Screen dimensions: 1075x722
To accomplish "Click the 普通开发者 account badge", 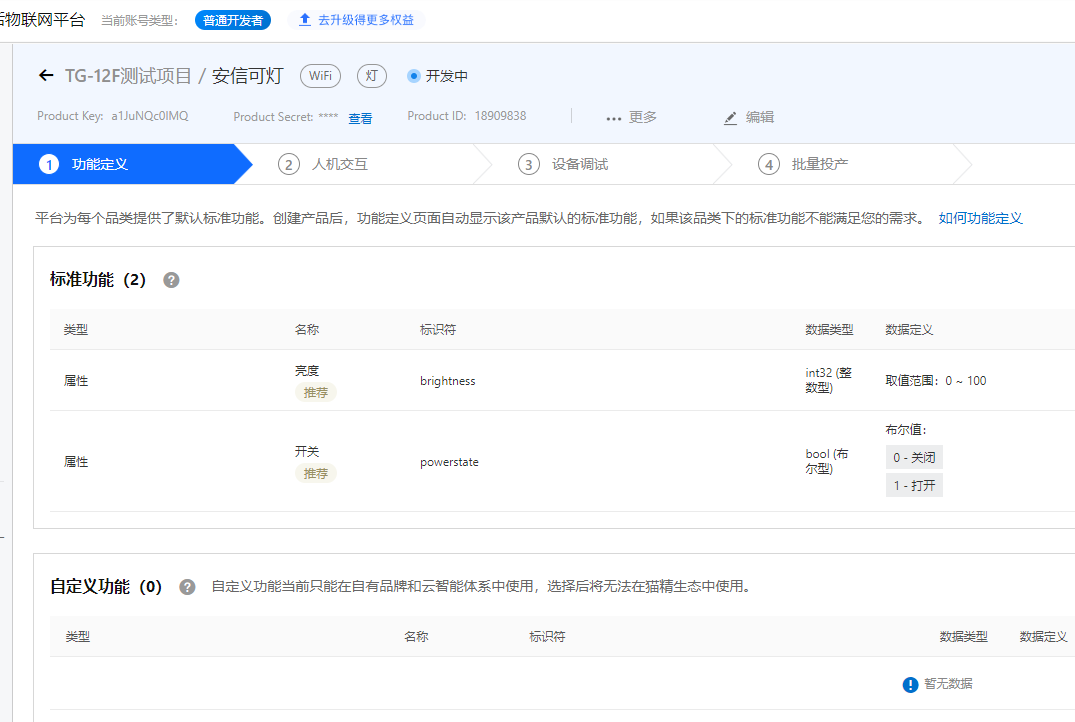I will tap(233, 19).
